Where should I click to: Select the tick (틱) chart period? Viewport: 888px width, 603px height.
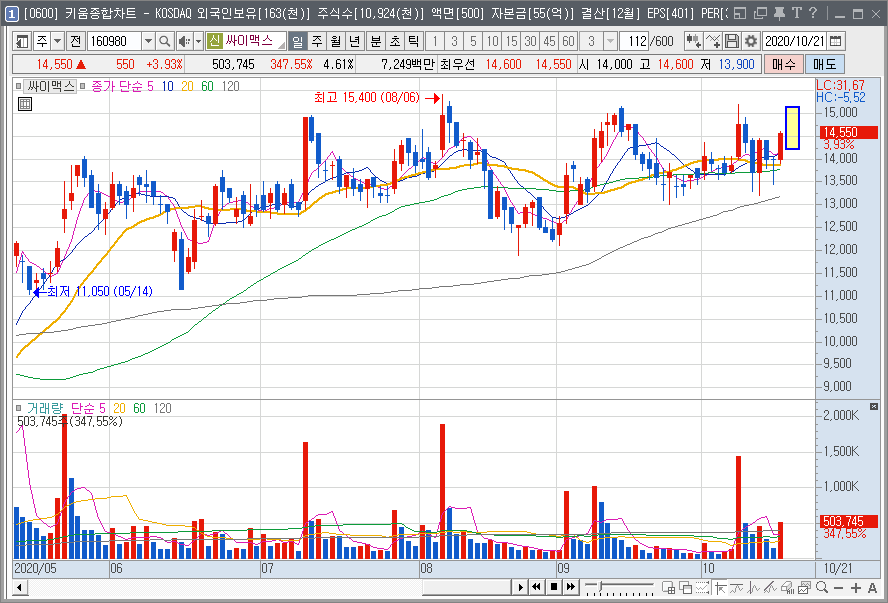point(413,41)
